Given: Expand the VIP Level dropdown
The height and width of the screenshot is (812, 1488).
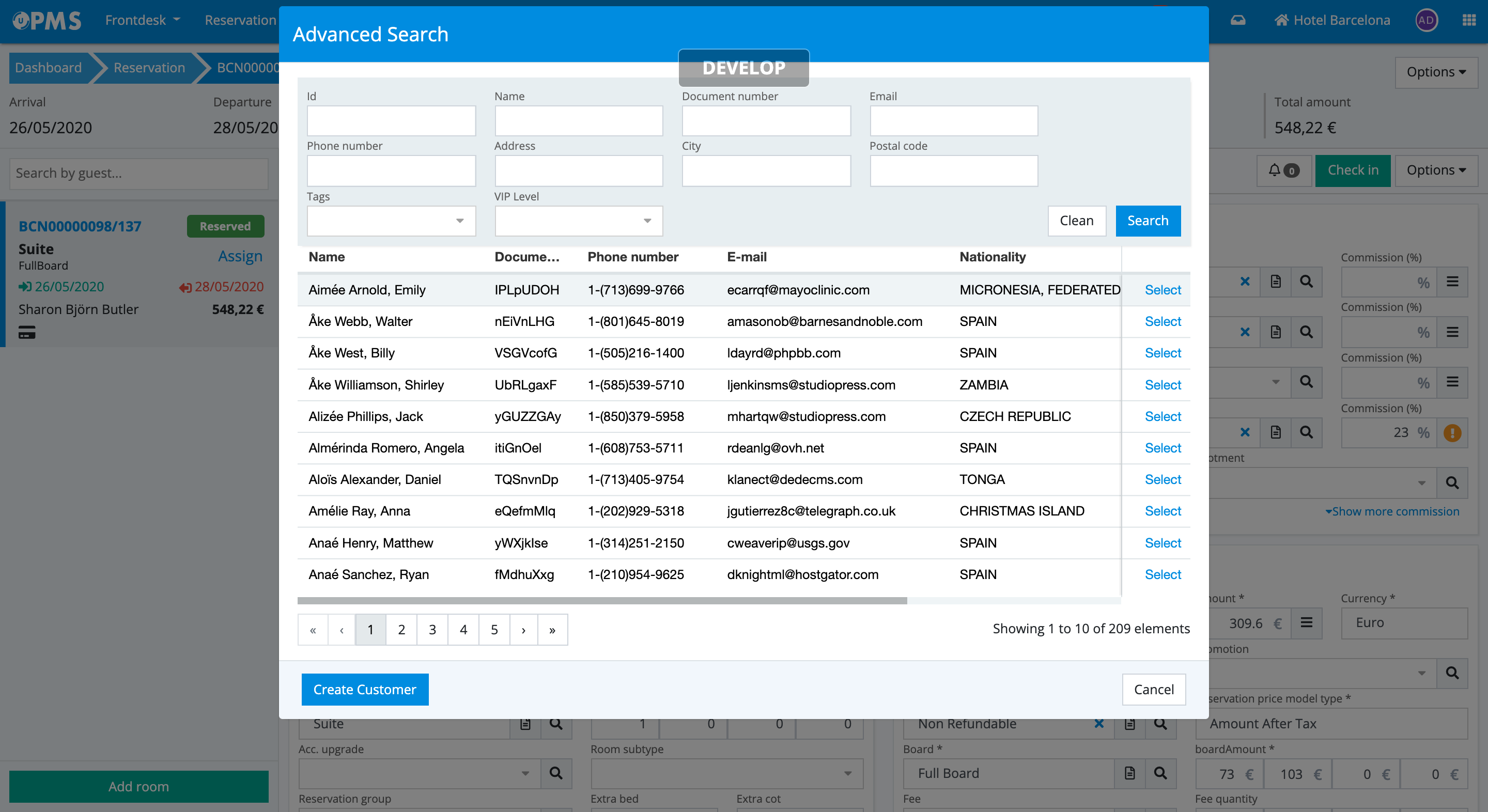Looking at the screenshot, I should point(578,221).
